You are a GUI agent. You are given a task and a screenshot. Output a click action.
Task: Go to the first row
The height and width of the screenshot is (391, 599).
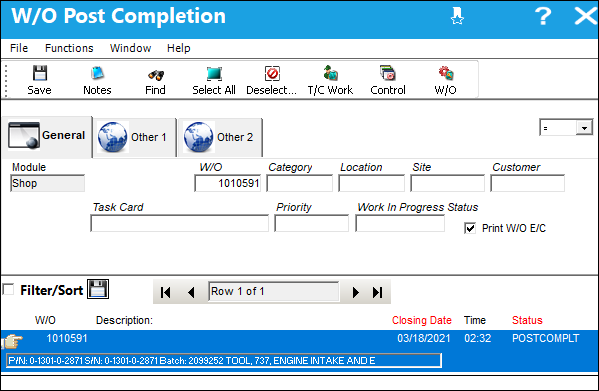pyautogui.click(x=165, y=292)
